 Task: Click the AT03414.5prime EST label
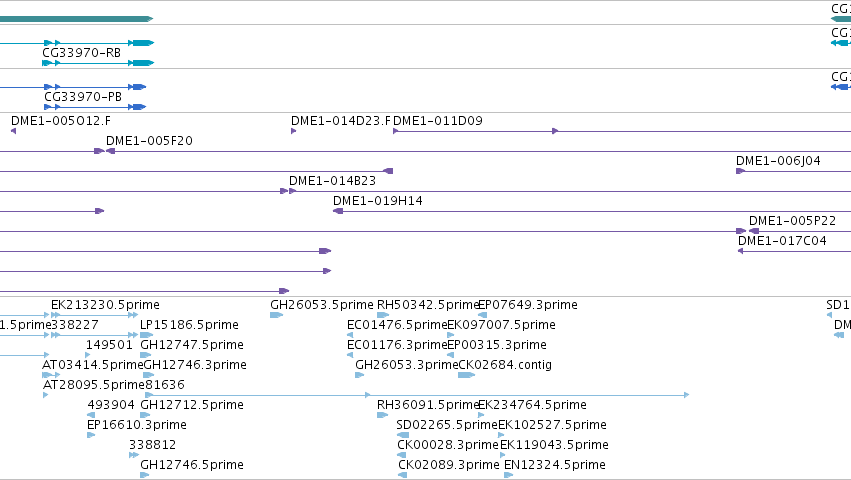coord(93,365)
